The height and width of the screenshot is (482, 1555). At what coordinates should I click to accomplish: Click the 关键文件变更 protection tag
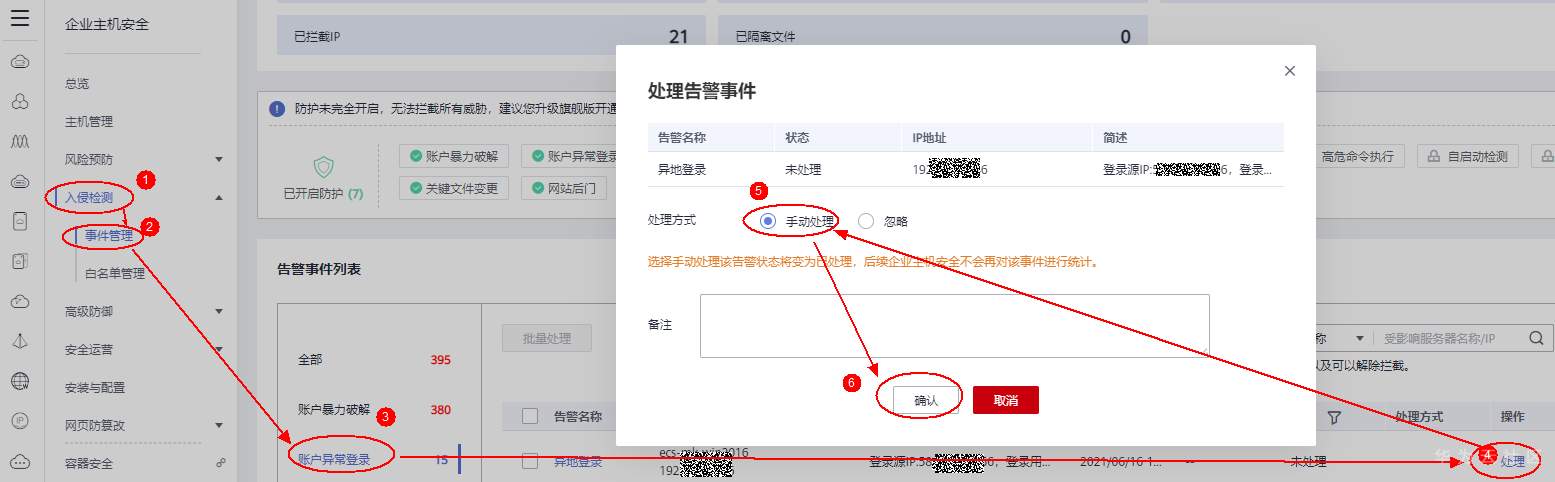[x=454, y=188]
